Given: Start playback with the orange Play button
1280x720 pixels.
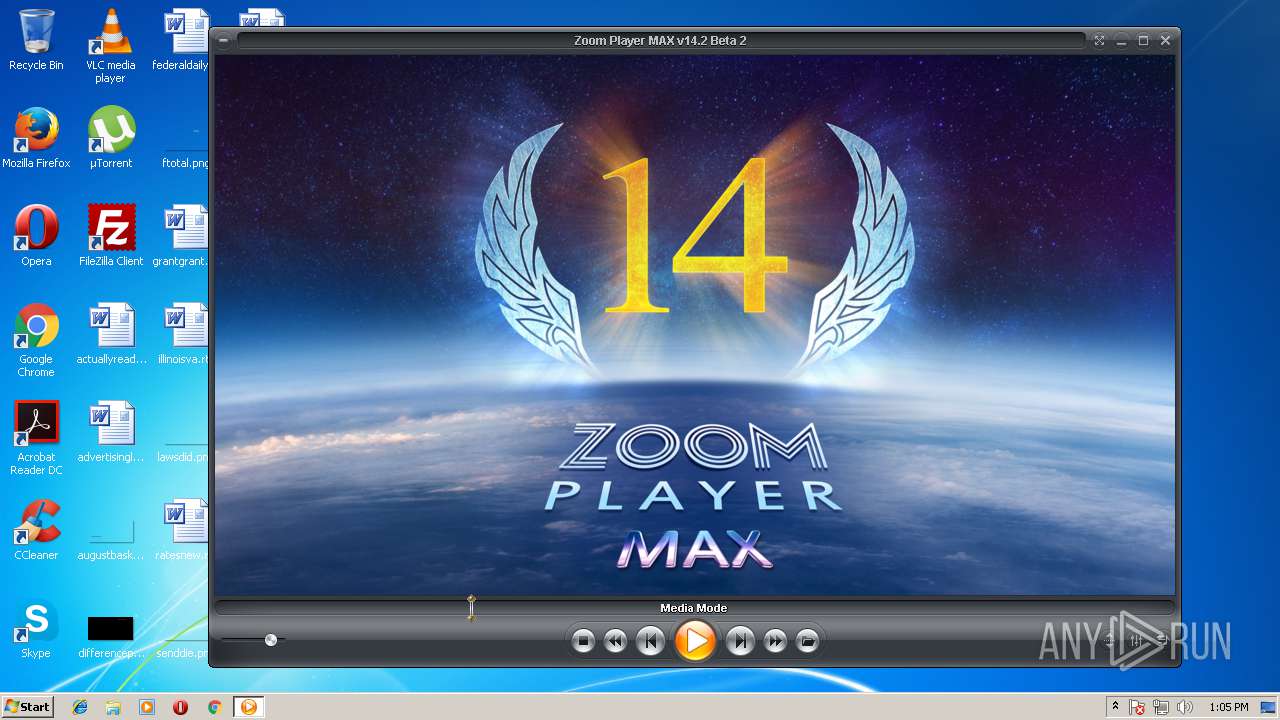Looking at the screenshot, I should (x=695, y=640).
